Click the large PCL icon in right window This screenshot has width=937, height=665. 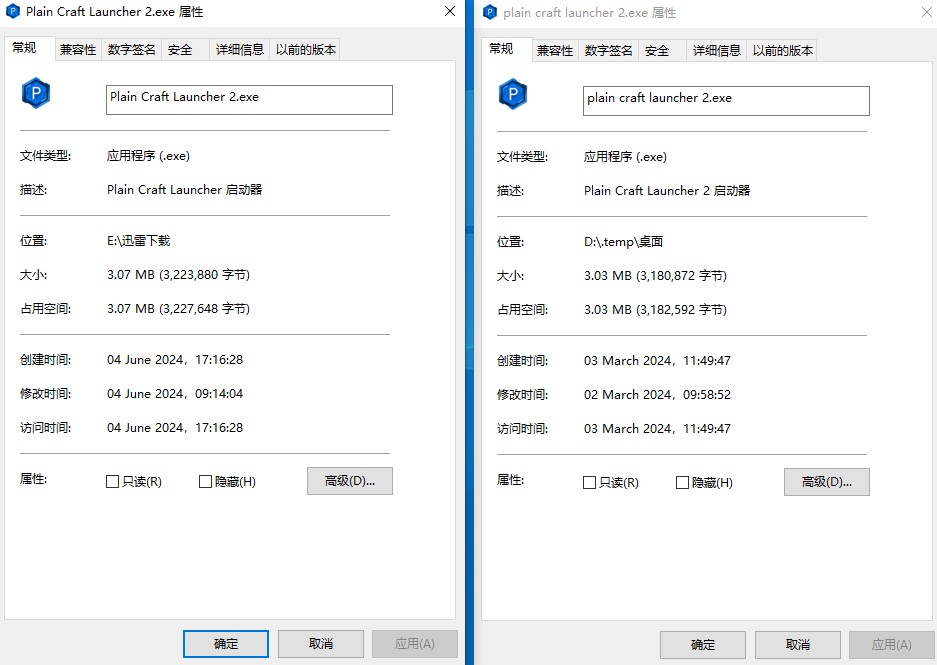click(513, 94)
